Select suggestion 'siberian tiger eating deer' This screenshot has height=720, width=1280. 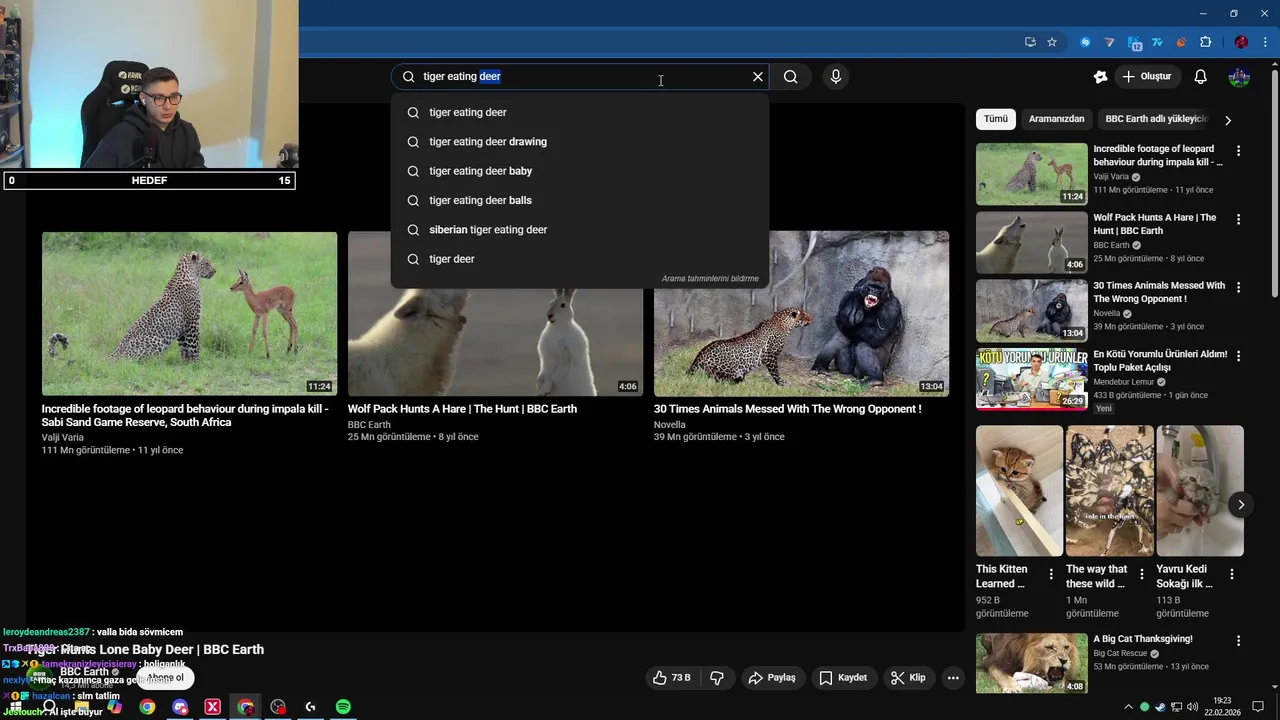click(x=580, y=230)
